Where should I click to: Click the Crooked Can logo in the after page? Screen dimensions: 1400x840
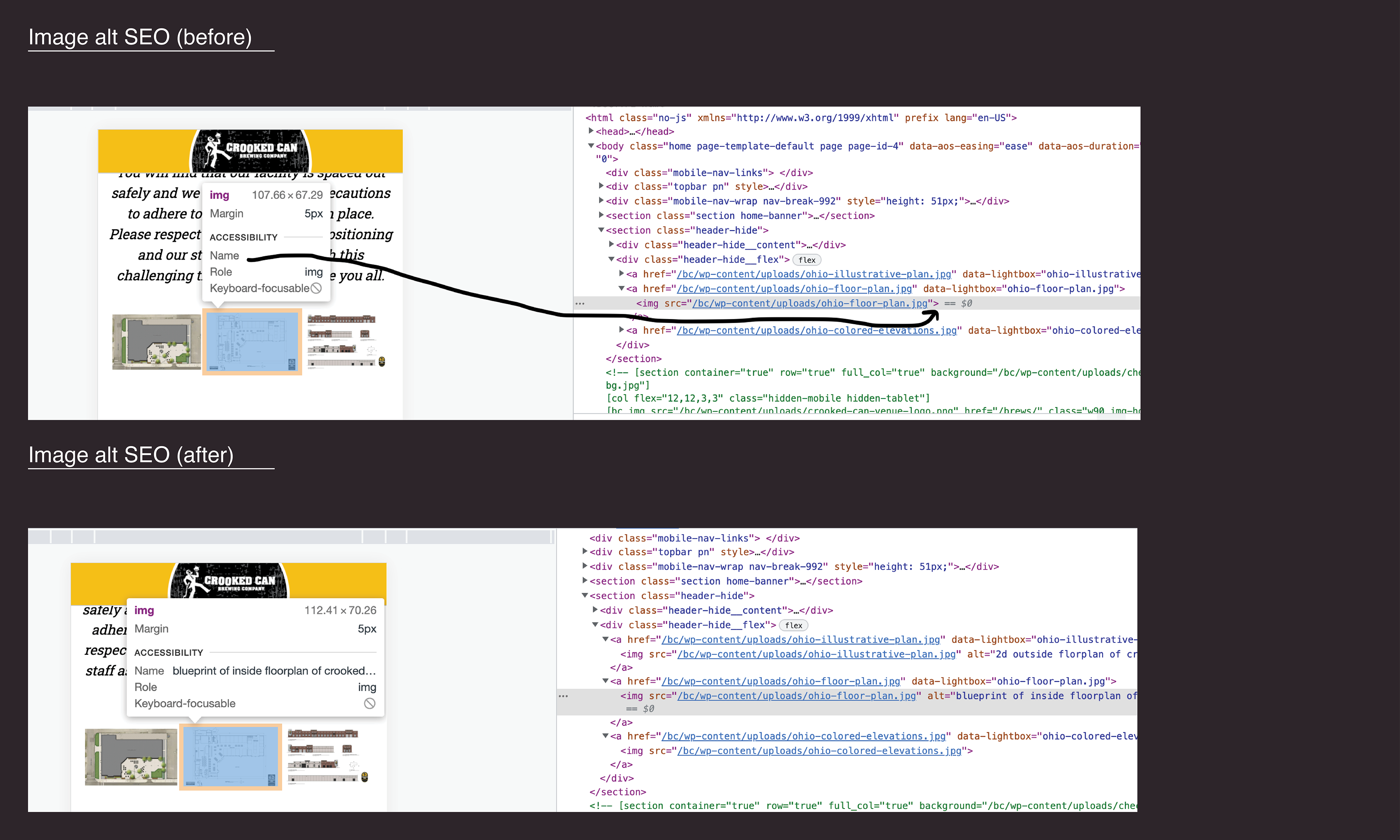[x=229, y=581]
